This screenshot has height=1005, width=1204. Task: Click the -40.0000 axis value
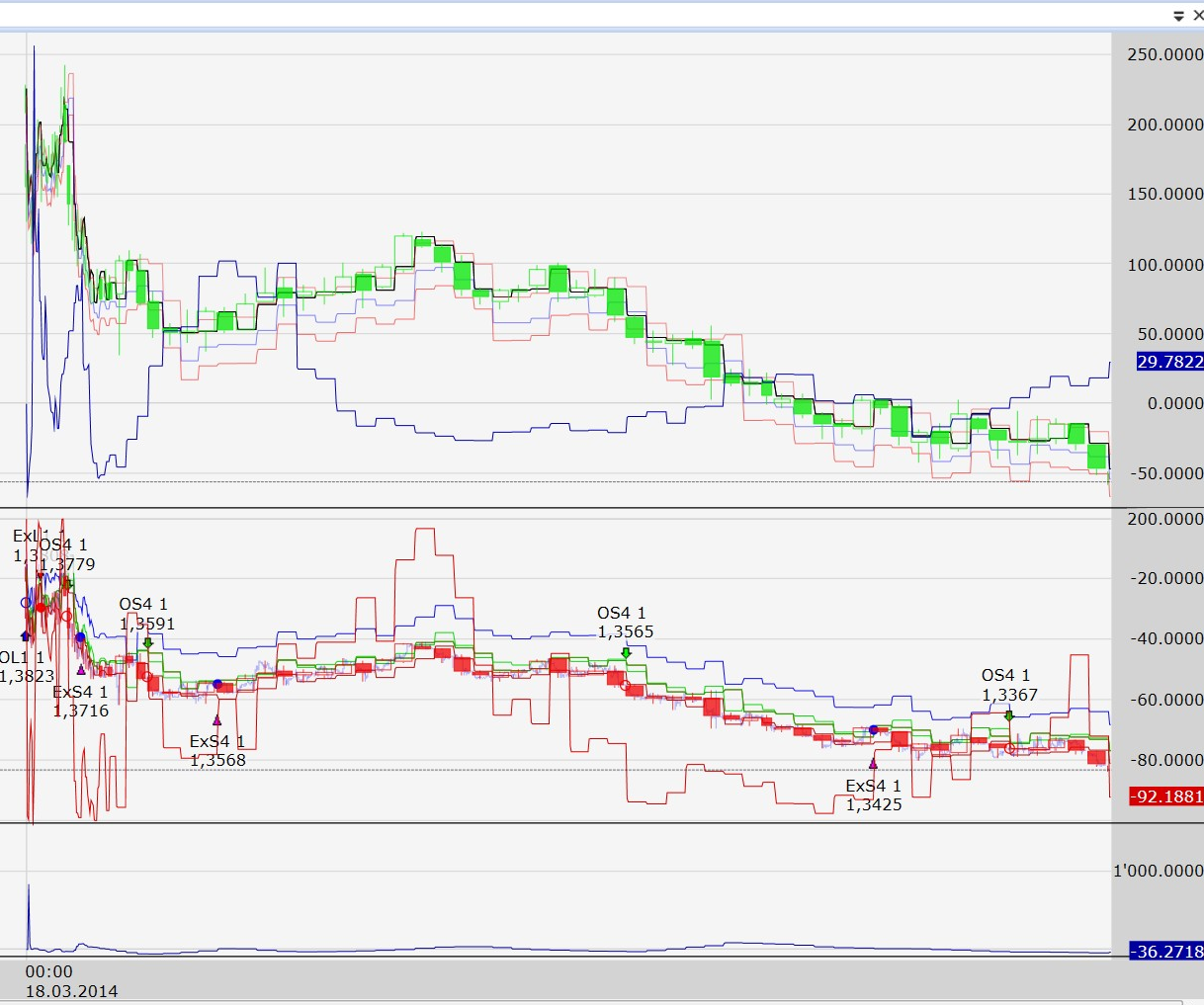pos(1166,638)
